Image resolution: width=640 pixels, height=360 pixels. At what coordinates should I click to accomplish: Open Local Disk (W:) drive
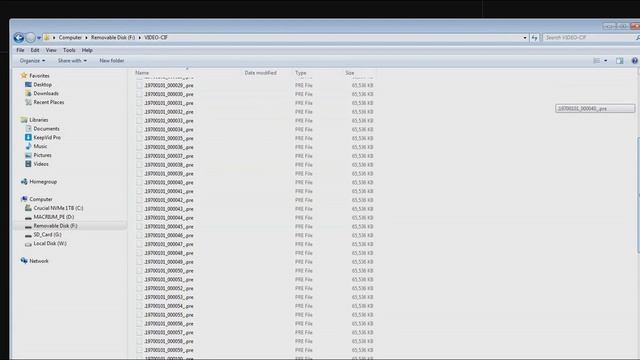[x=50, y=244]
